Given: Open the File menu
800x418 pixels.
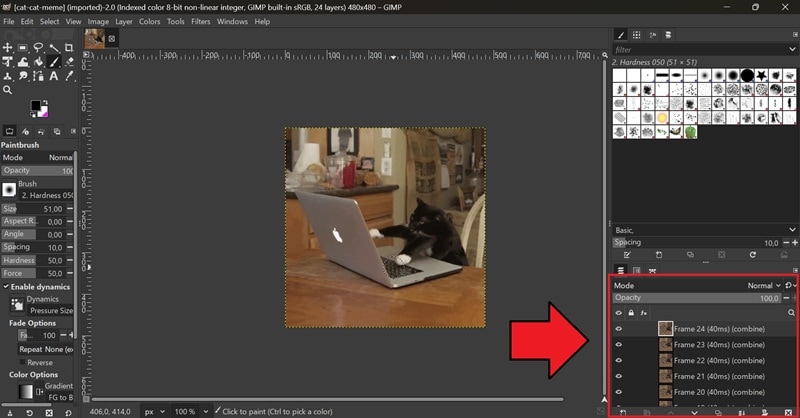Looking at the screenshot, I should coord(9,21).
